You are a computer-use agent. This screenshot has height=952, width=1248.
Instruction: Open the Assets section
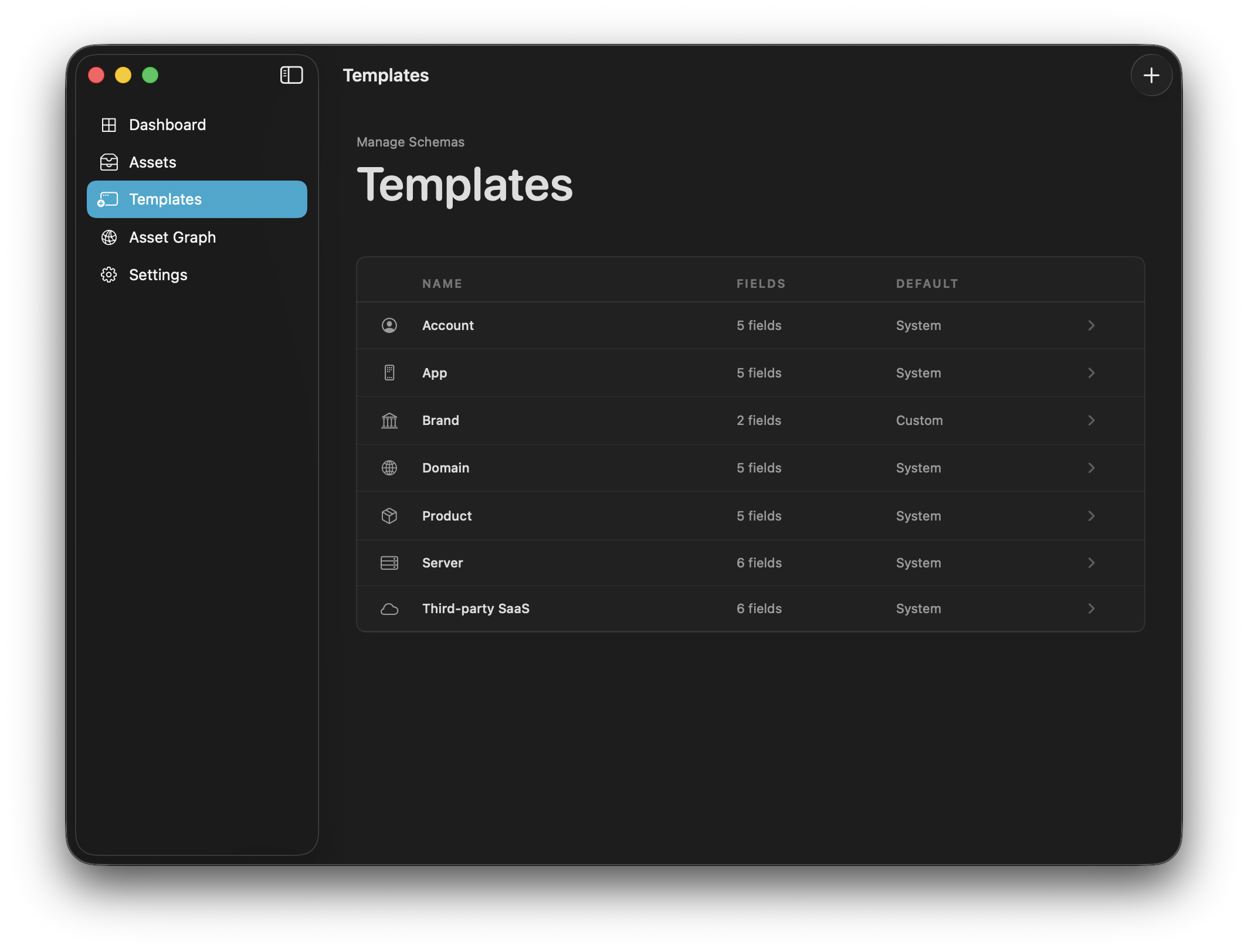click(152, 162)
